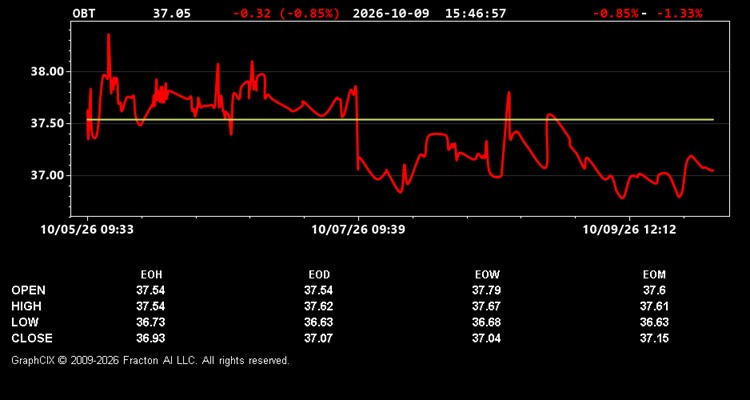The image size is (750, 400).
Task: Click the EOD LOW value 36.63
Action: pos(319,322)
